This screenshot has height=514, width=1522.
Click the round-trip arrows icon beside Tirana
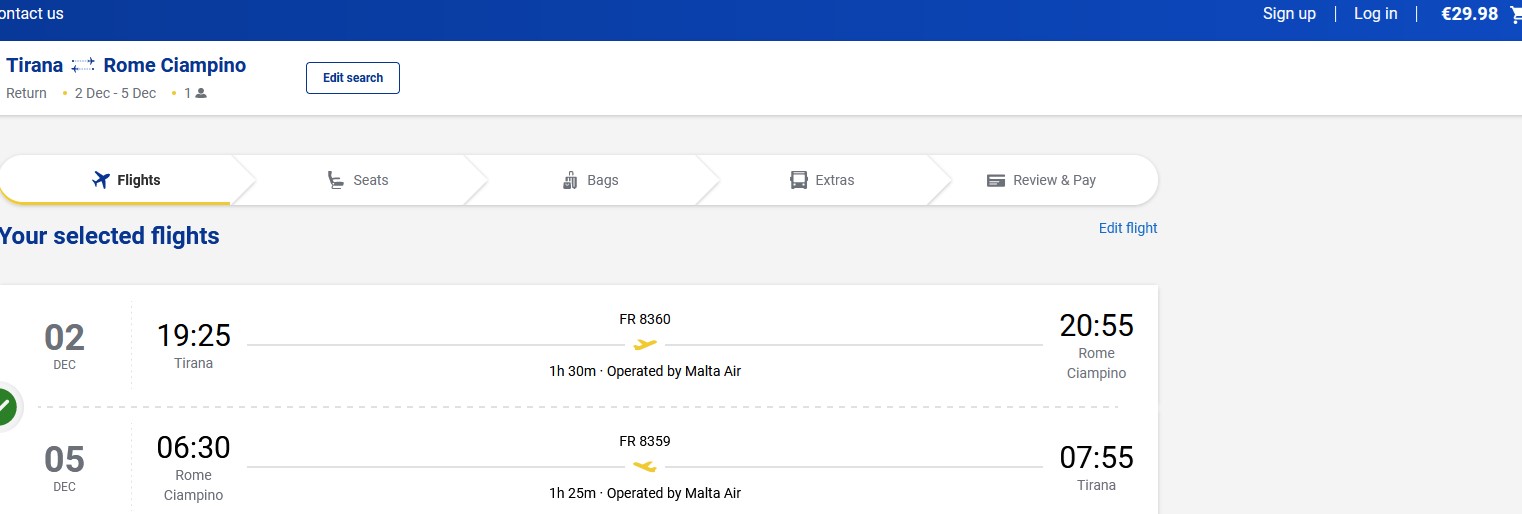(x=83, y=65)
